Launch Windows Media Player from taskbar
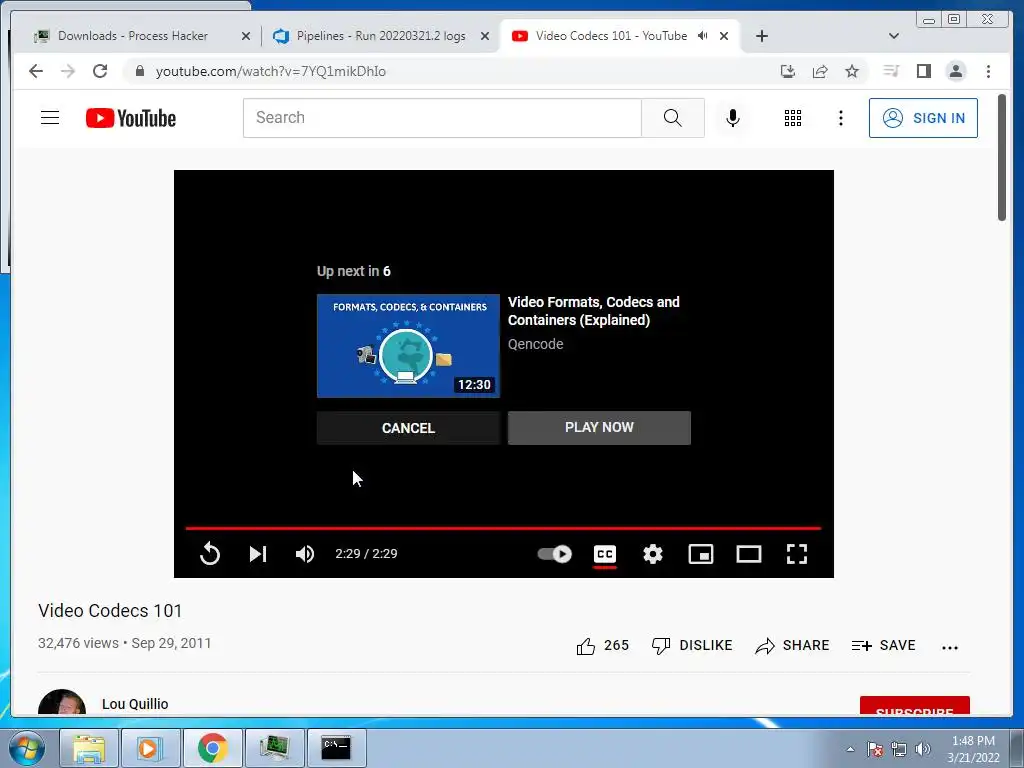The image size is (1024, 768). pos(150,748)
